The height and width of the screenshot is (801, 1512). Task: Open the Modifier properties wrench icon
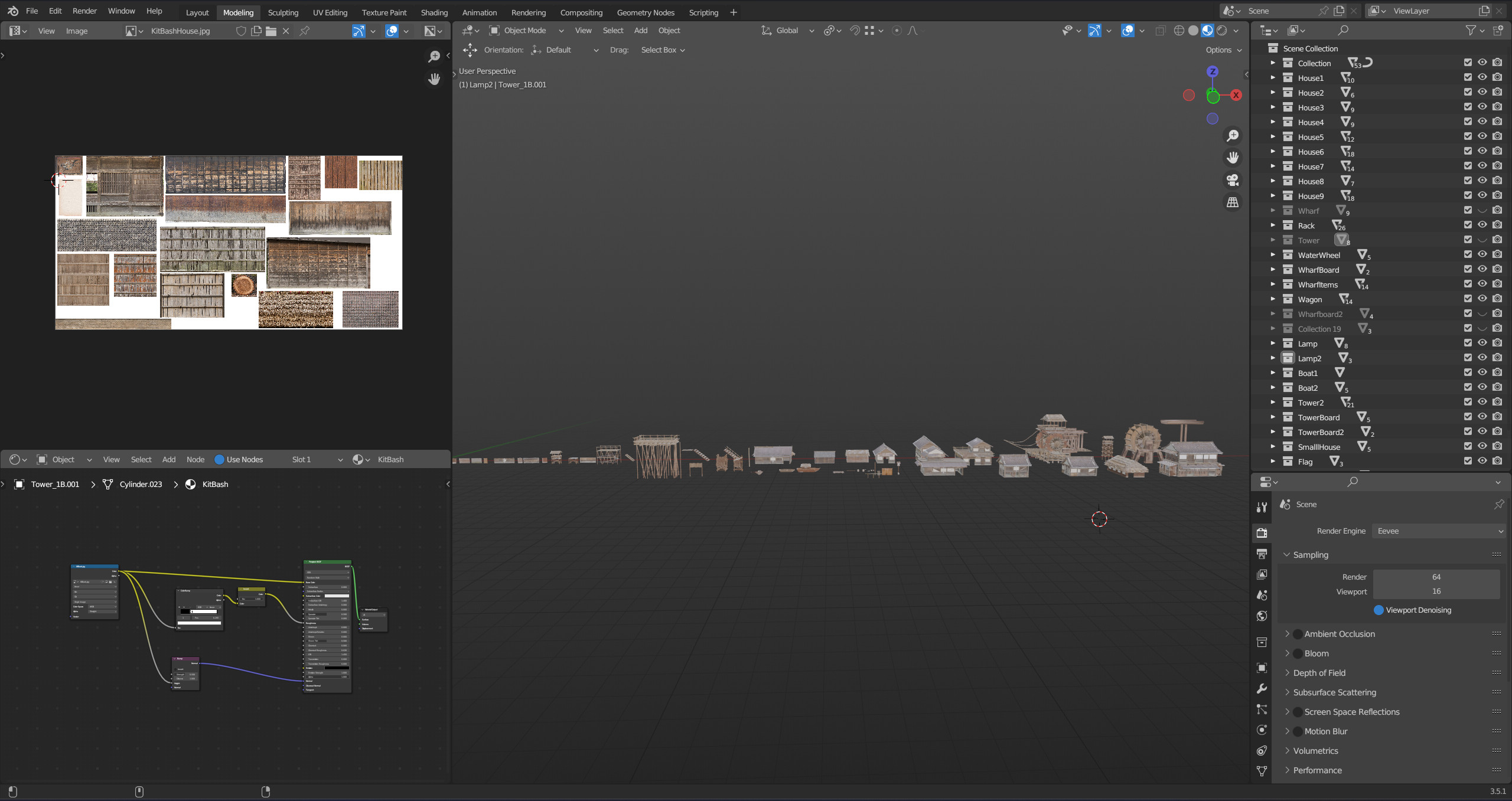(1262, 688)
